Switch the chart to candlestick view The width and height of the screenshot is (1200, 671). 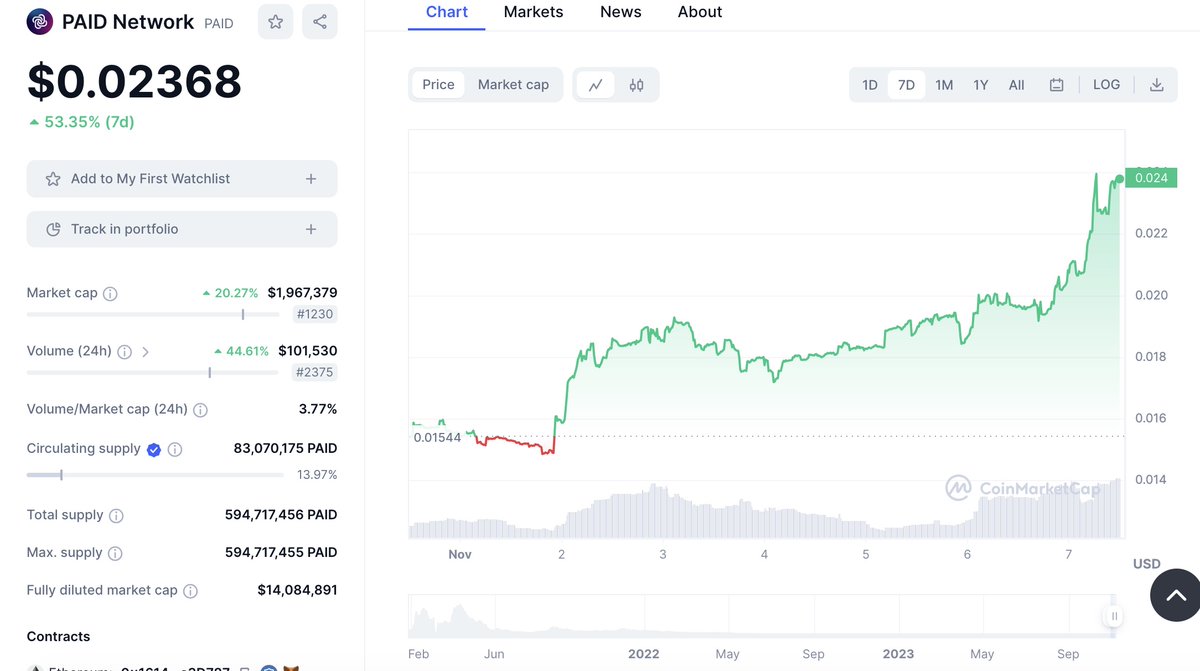coord(638,85)
